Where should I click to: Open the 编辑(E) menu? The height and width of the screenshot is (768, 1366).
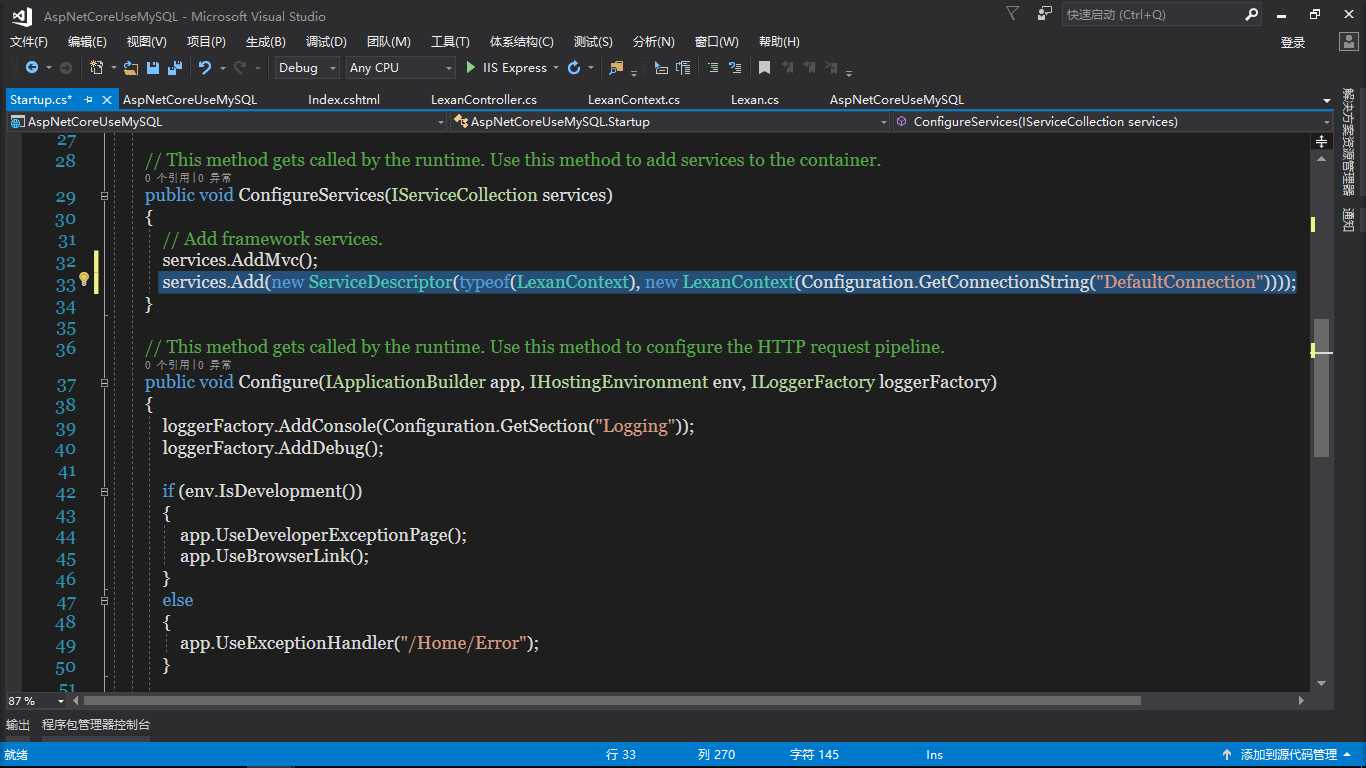point(87,42)
